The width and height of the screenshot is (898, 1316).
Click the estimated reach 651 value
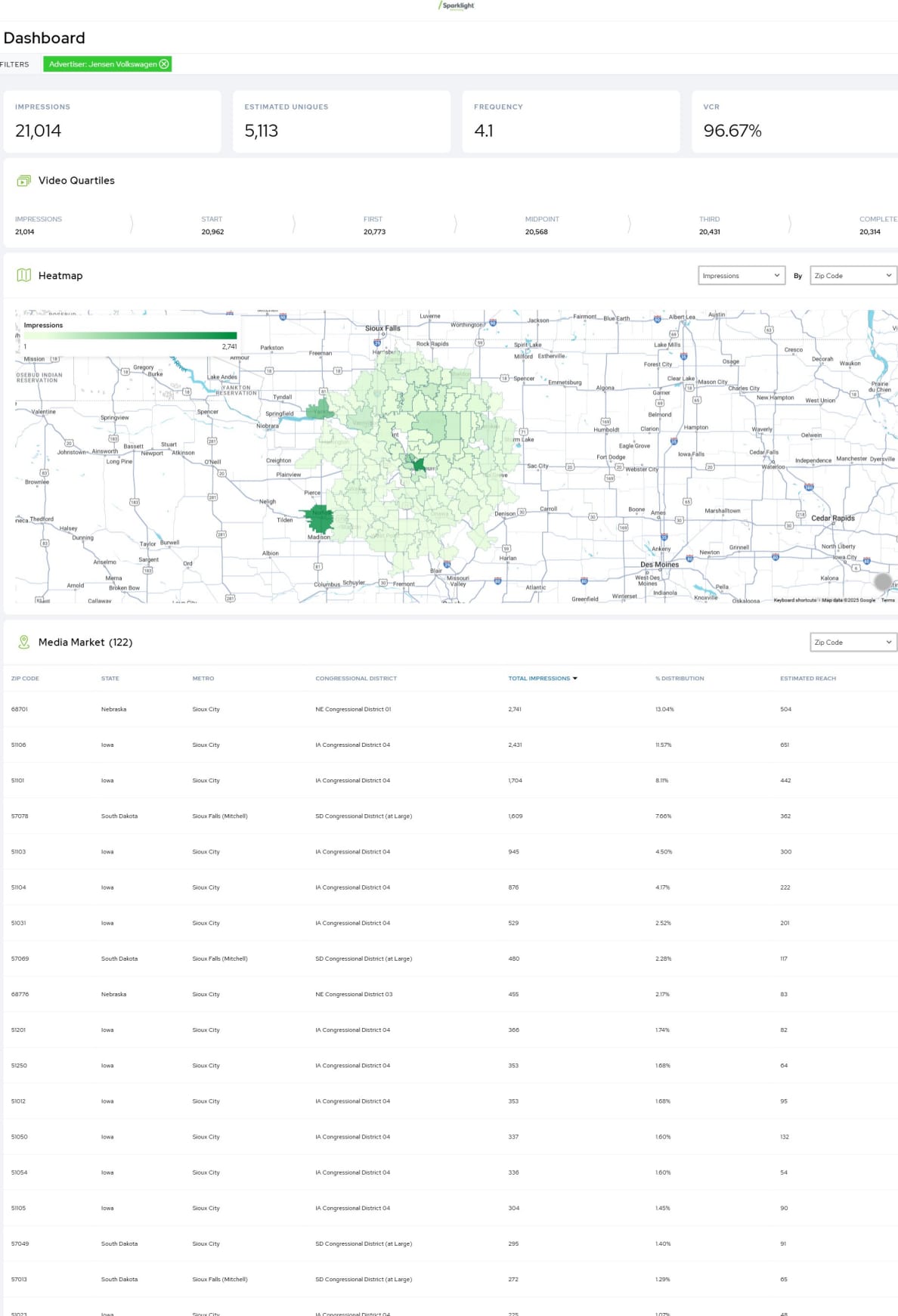(785, 745)
